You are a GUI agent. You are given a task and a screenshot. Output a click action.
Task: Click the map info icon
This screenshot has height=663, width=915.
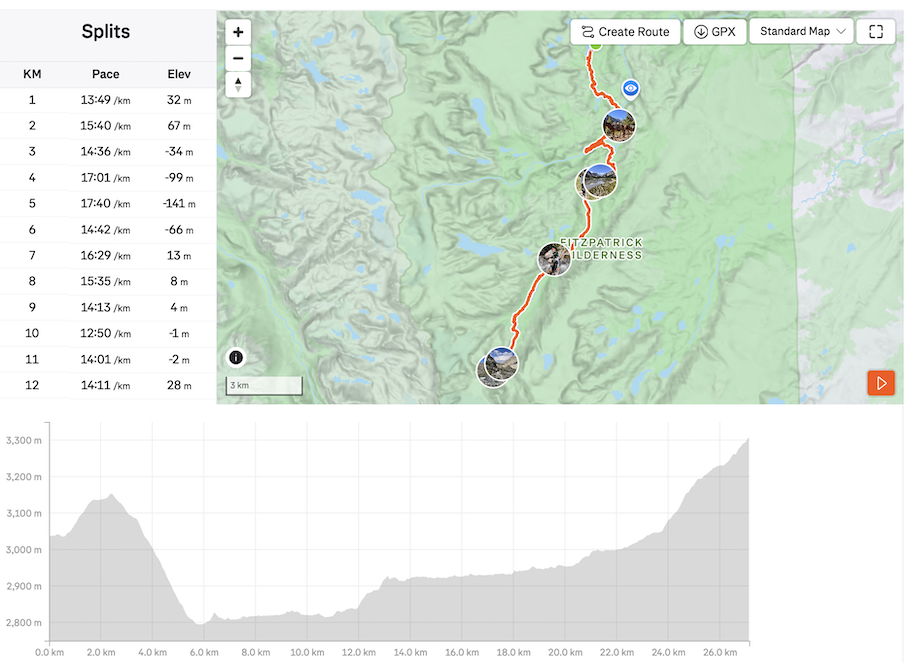coord(236,357)
